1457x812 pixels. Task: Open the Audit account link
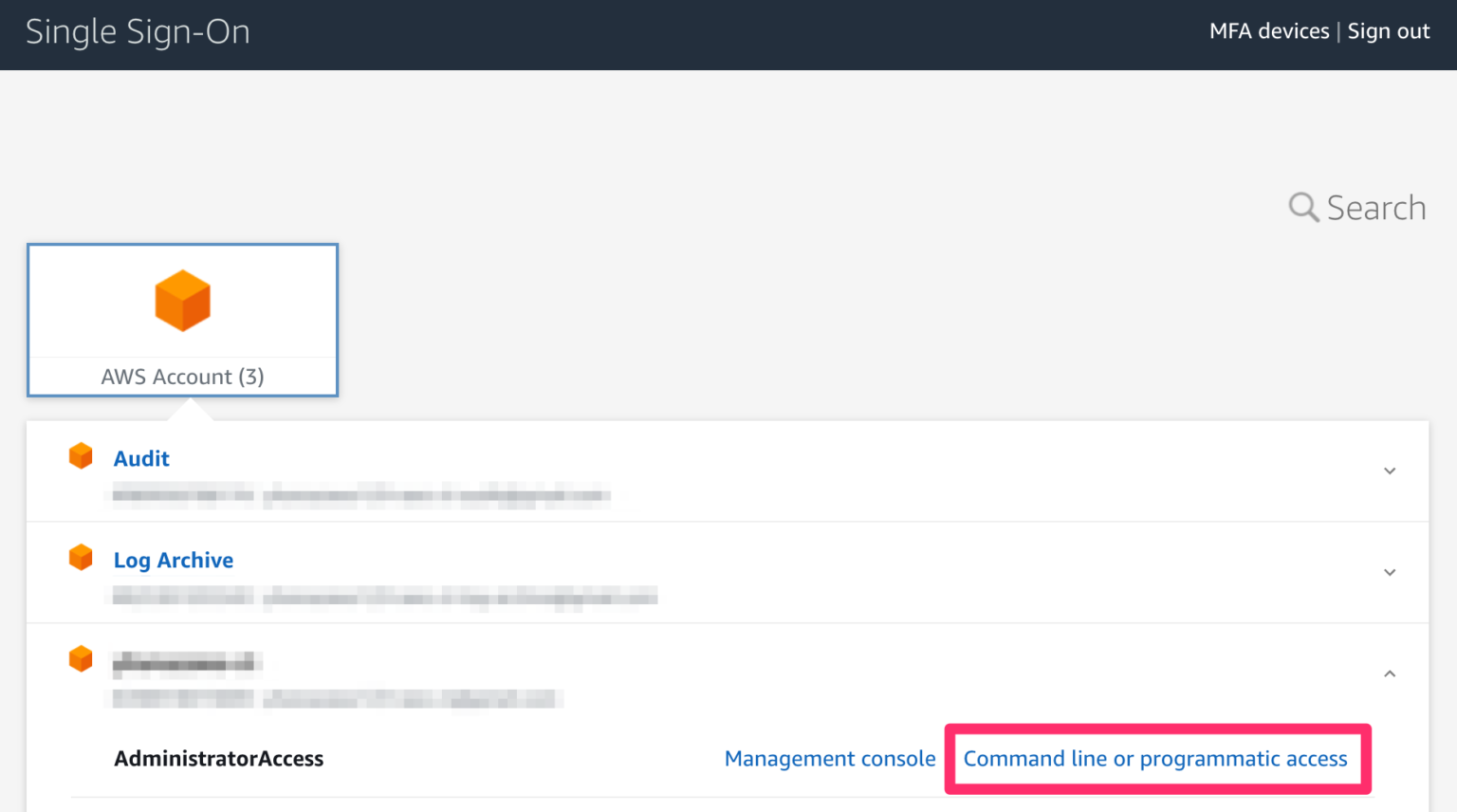pos(140,457)
